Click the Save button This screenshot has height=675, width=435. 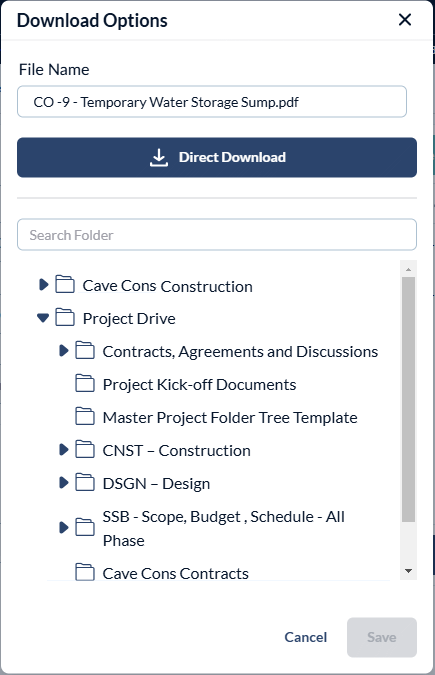[x=382, y=637]
